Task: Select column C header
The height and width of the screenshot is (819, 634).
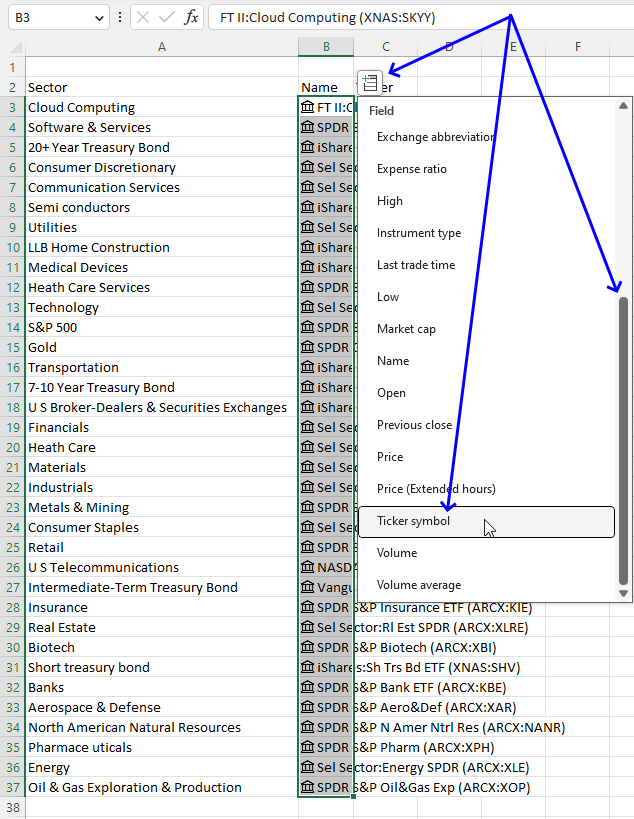Action: click(x=386, y=47)
